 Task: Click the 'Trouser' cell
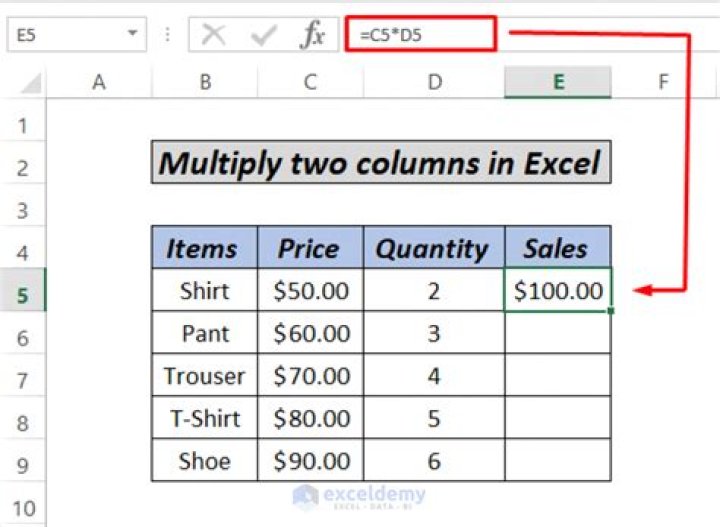pos(205,375)
